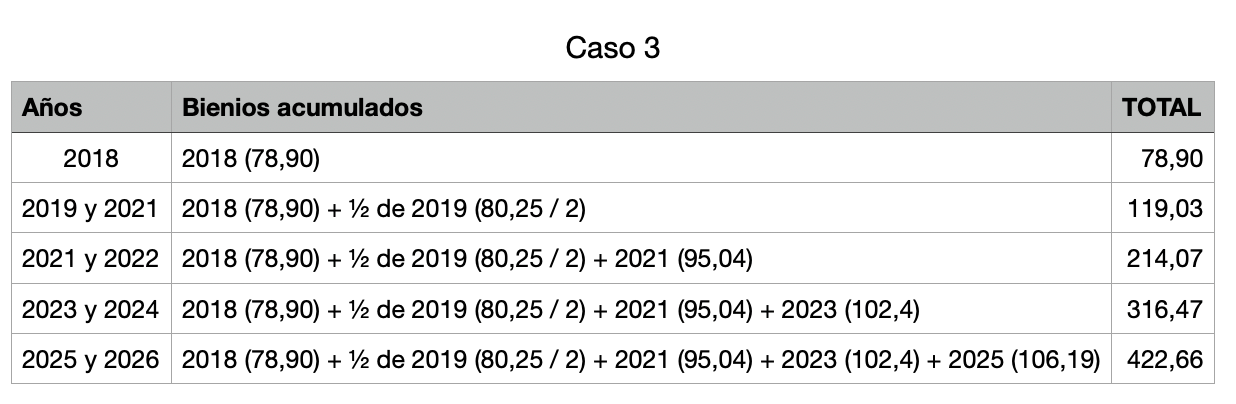Click the total value 78,90
Screen dimensions: 1236x404
point(1172,158)
